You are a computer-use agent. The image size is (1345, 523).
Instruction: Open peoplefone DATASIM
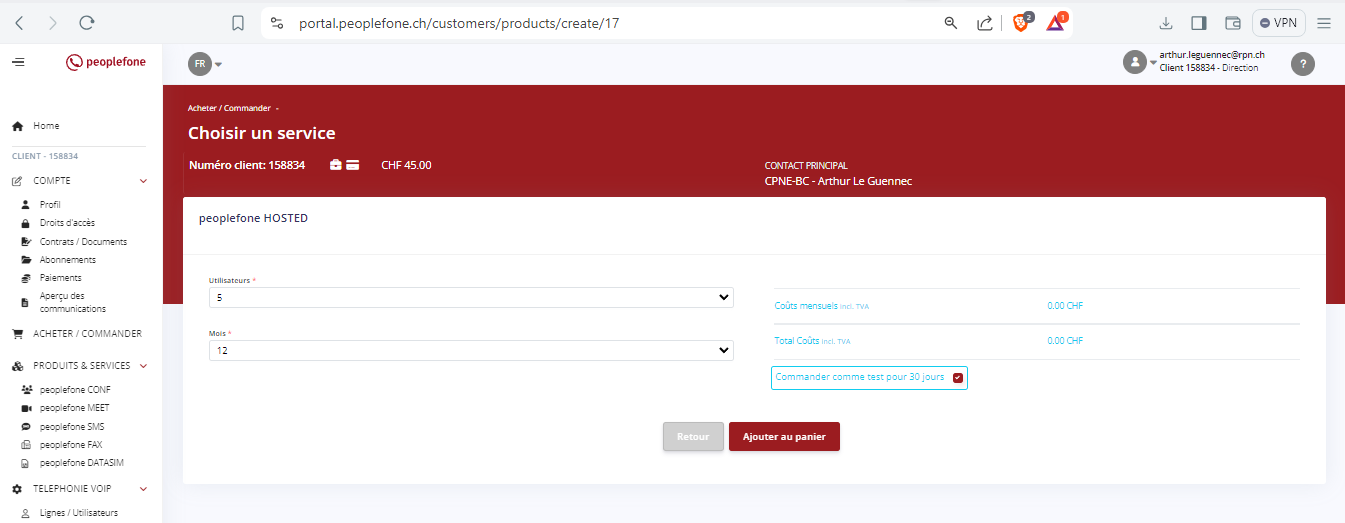(x=82, y=463)
